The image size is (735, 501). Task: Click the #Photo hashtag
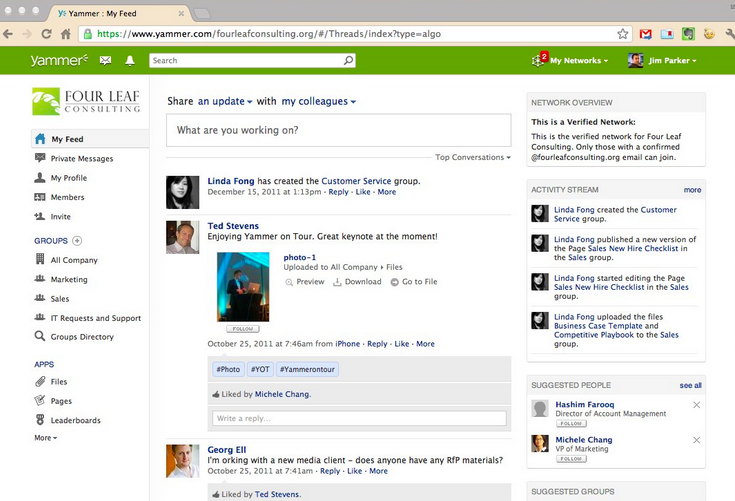click(x=228, y=369)
